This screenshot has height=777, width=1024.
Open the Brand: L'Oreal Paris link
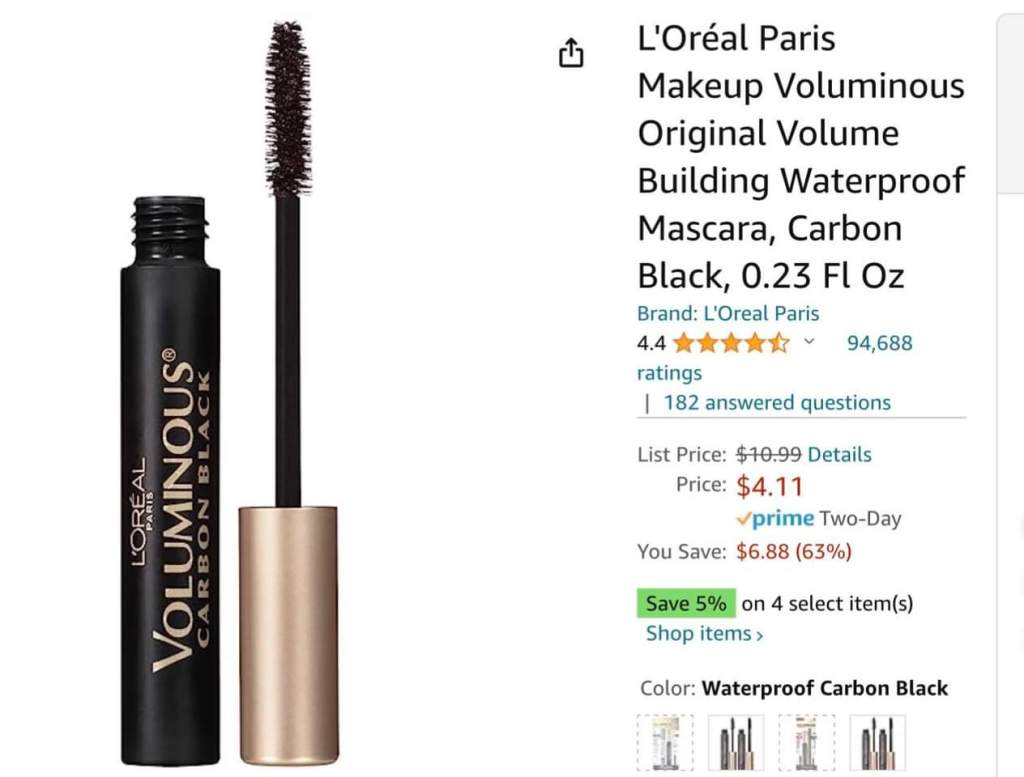point(728,313)
